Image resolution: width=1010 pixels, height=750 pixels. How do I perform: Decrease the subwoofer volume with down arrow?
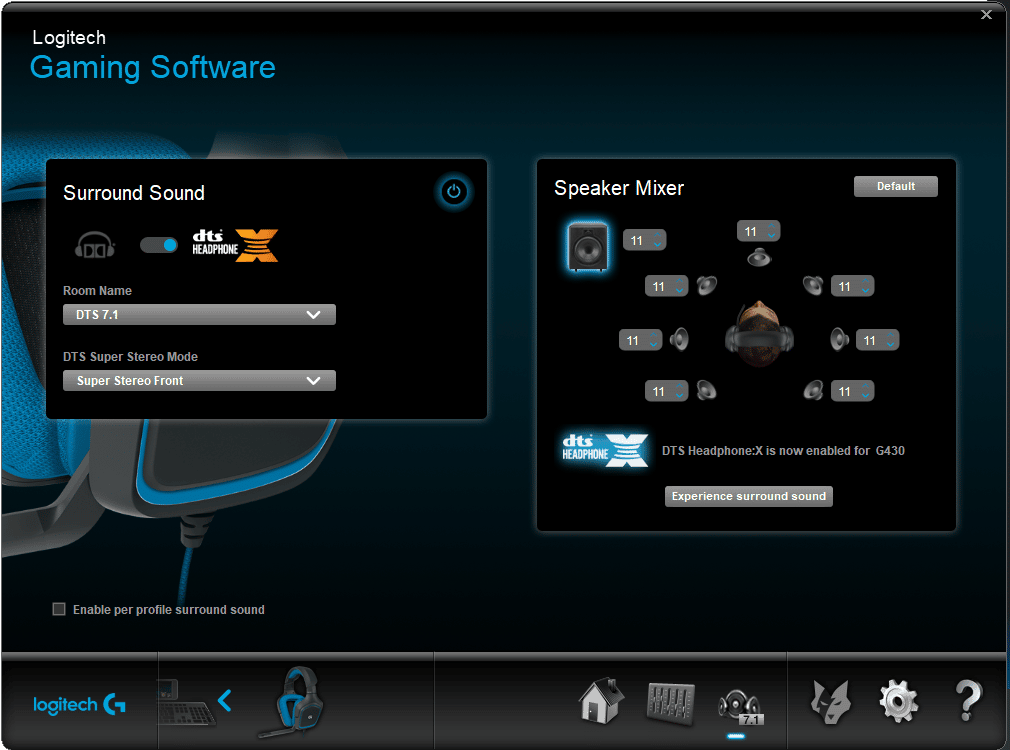[658, 245]
